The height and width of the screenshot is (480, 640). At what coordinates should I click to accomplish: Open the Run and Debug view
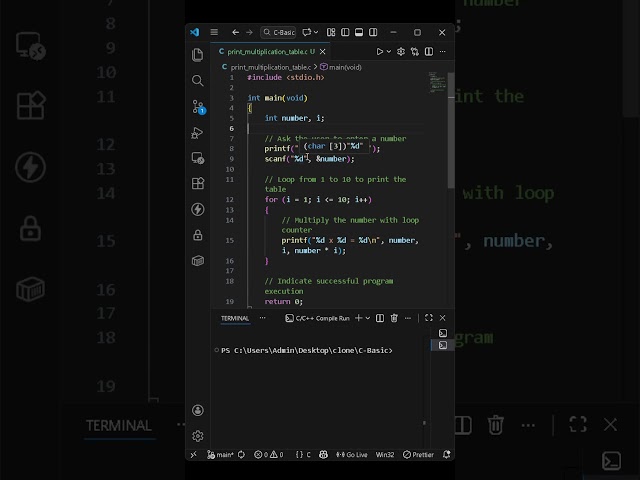(198, 133)
